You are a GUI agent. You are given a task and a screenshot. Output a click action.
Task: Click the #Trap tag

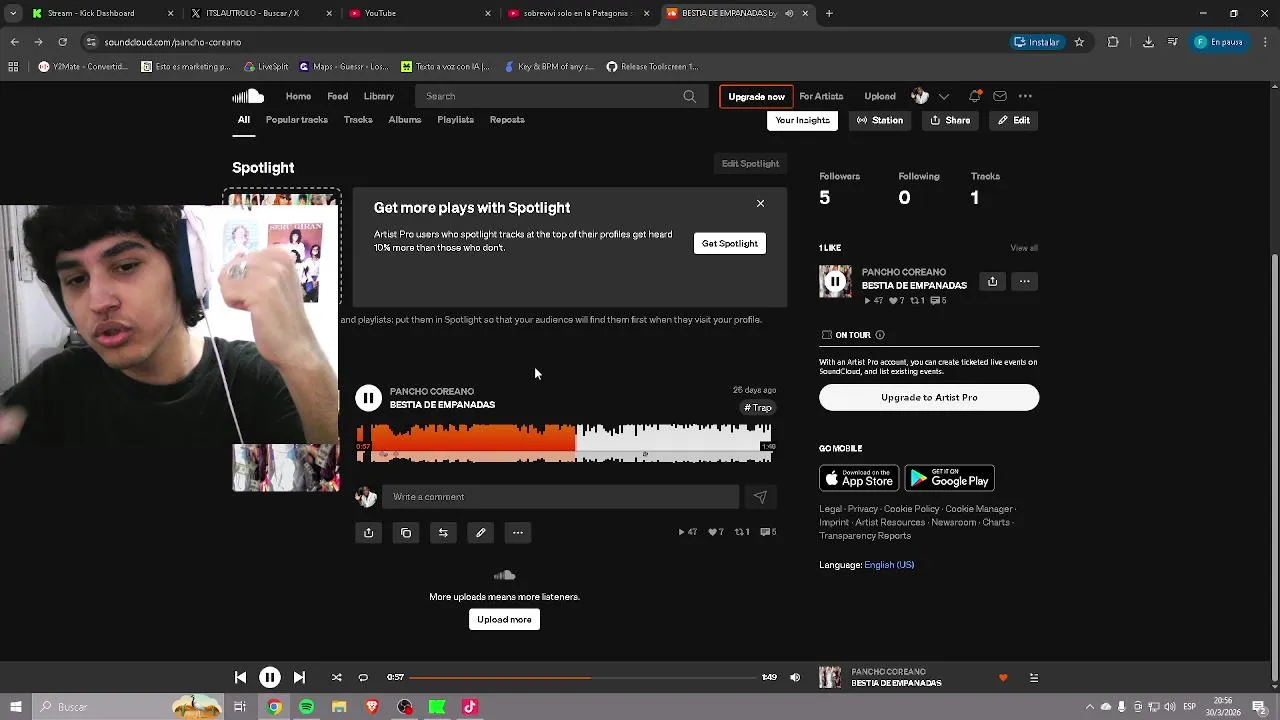pos(758,408)
